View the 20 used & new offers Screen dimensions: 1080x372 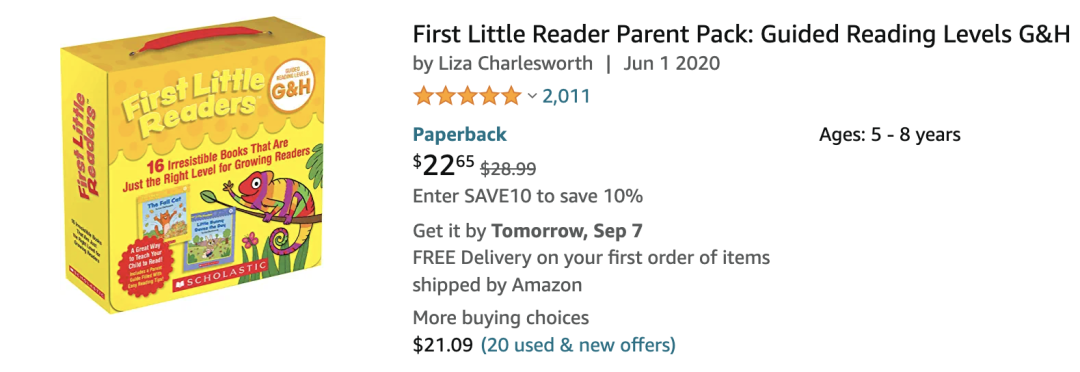click(x=578, y=344)
